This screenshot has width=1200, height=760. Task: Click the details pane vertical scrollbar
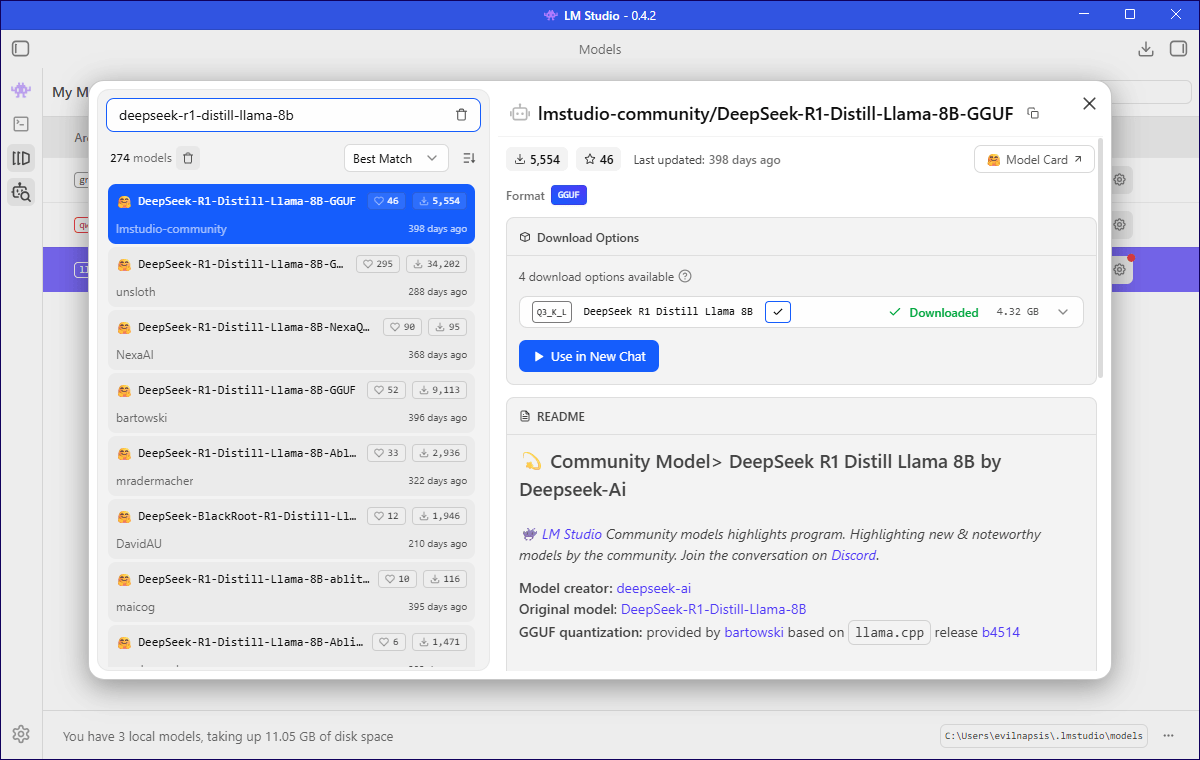[1101, 258]
